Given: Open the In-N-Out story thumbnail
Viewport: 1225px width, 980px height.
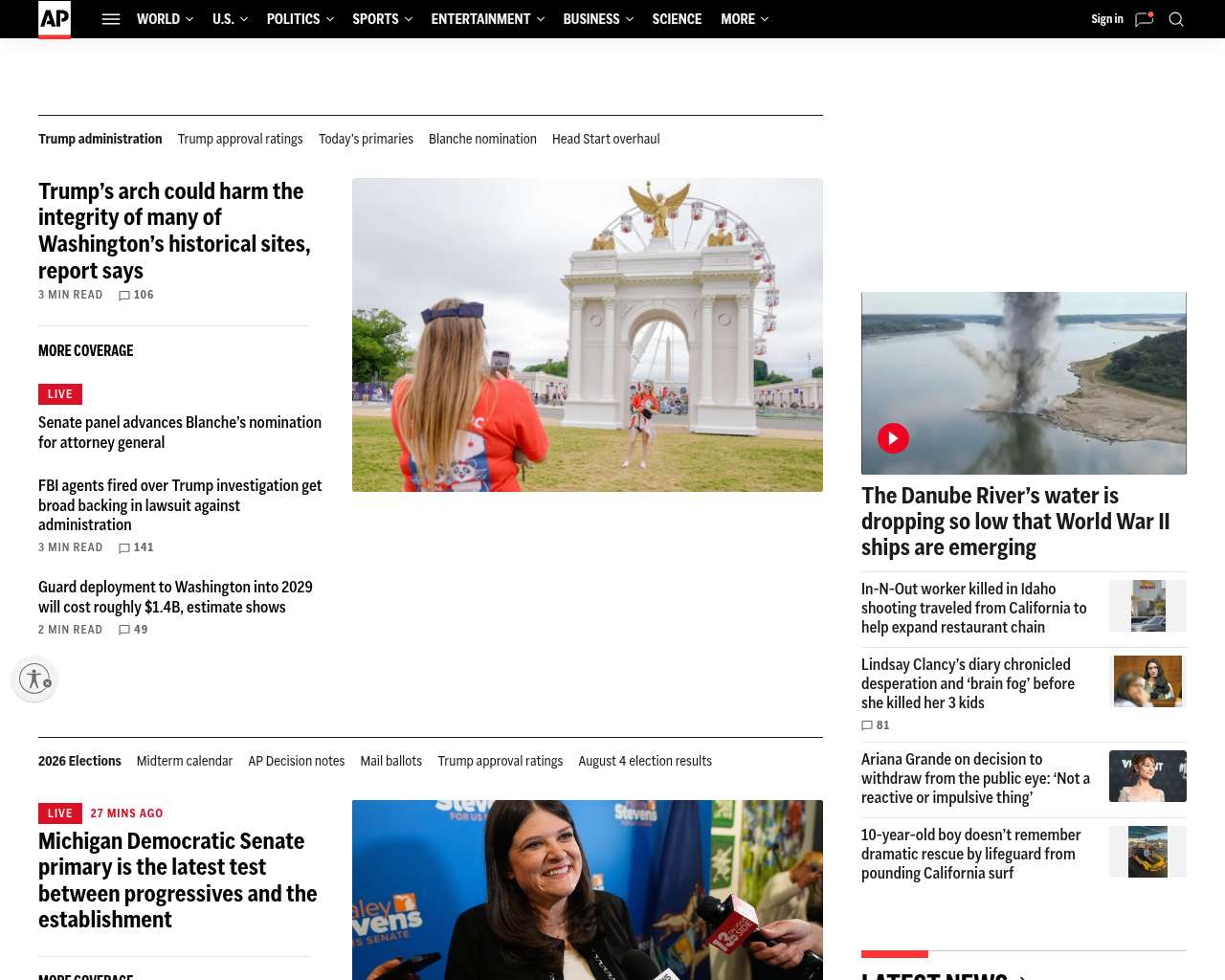Looking at the screenshot, I should coord(1147,606).
